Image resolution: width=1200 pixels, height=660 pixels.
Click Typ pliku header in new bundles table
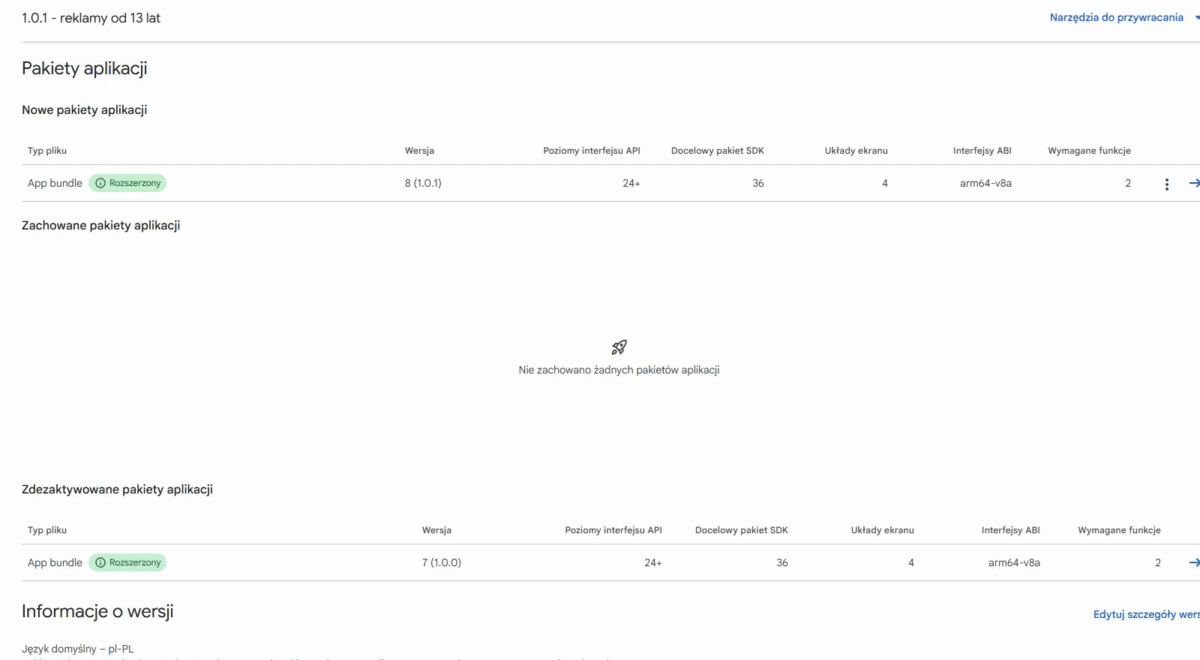(47, 151)
